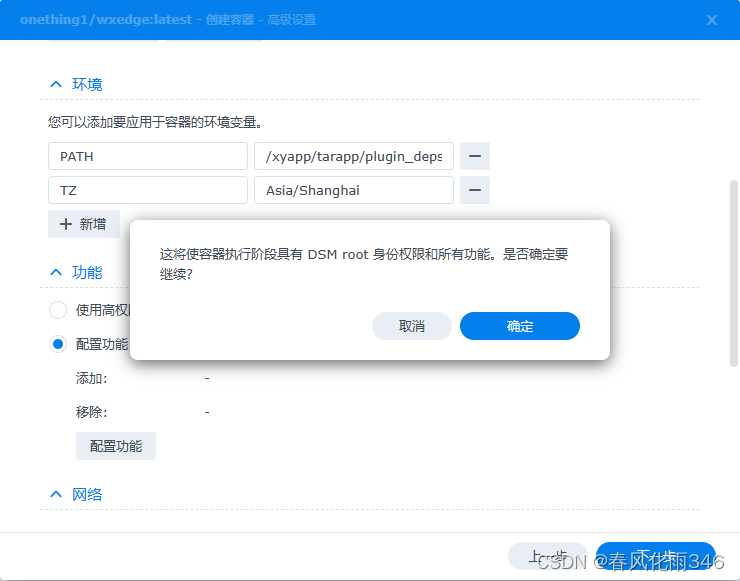Viewport: 740px width, 581px height.
Task: Select the 配置功能 radio option
Action: 58,344
